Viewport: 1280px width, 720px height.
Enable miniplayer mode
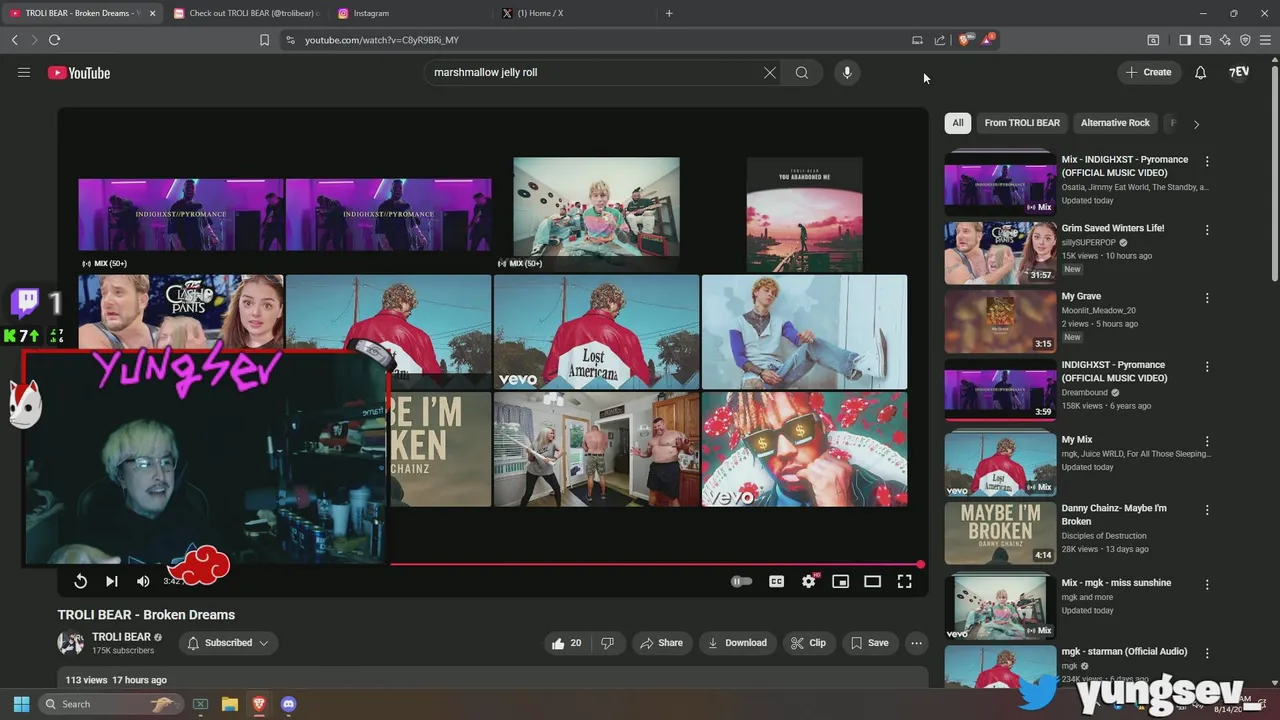coord(841,581)
